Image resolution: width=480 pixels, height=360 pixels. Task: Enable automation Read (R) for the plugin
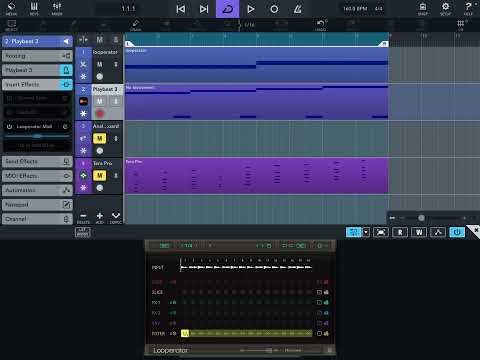400,232
